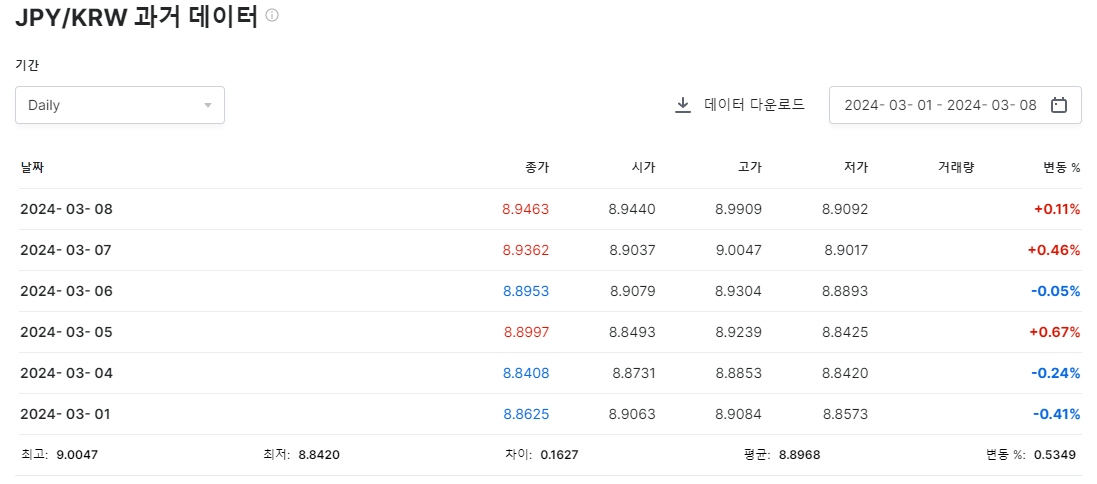Click the 고가 column header
Image resolution: width=1097 pixels, height=484 pixels.
(x=750, y=167)
